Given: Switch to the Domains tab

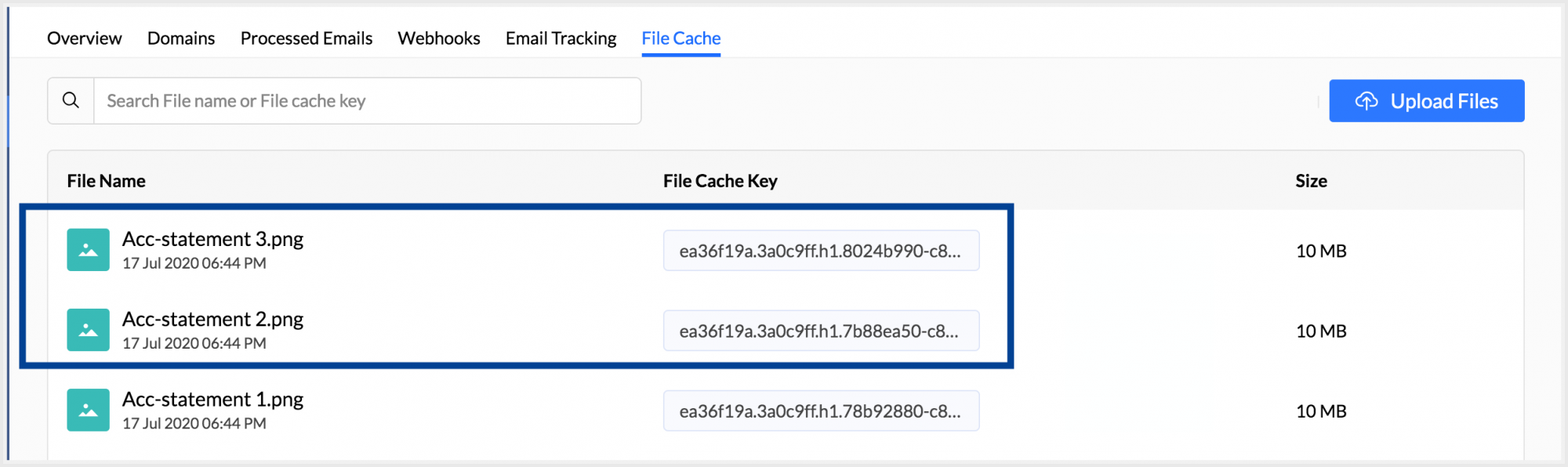Looking at the screenshot, I should click(181, 38).
